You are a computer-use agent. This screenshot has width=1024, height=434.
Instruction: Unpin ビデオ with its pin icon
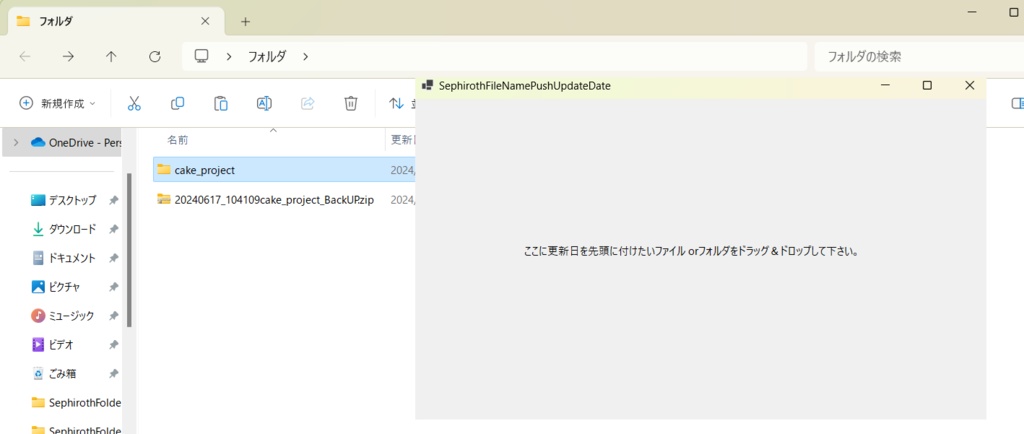113,345
